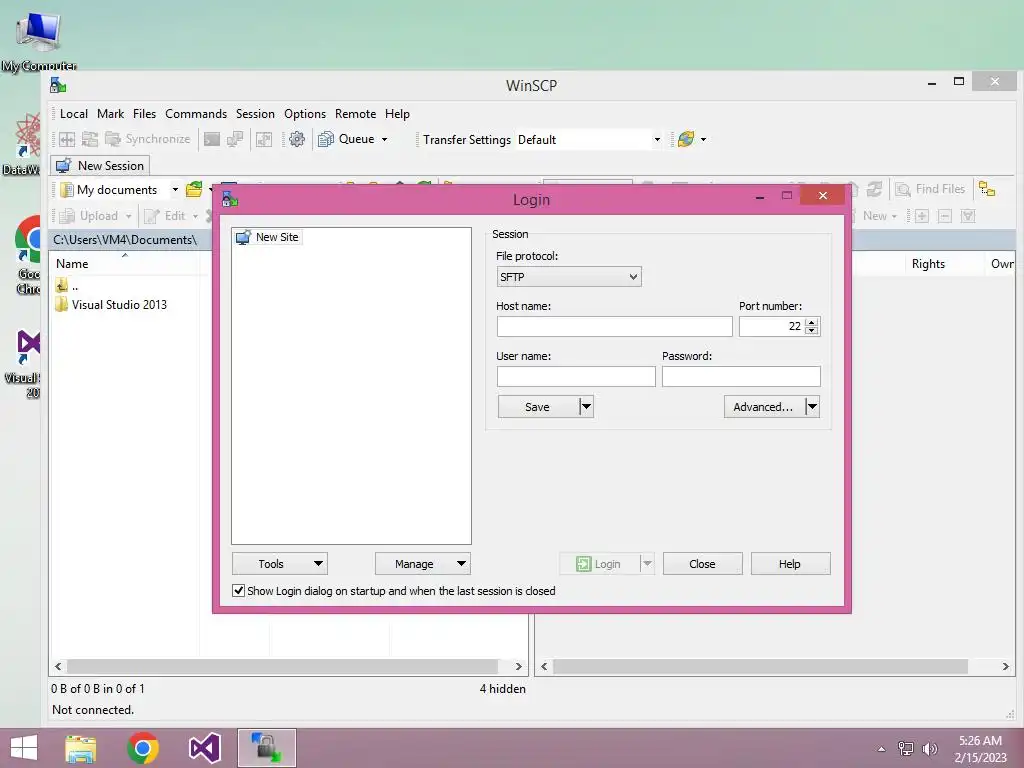The width and height of the screenshot is (1024, 768).
Task: Open the New Session tab
Action: tap(100, 166)
